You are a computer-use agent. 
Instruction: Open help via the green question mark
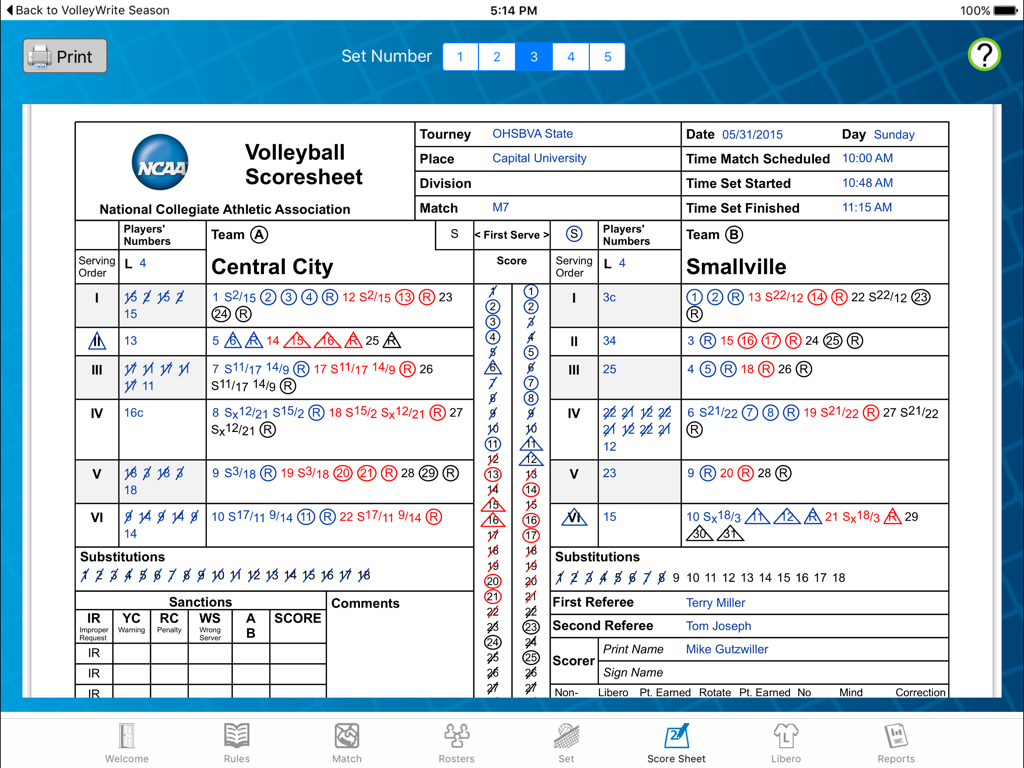click(x=984, y=55)
